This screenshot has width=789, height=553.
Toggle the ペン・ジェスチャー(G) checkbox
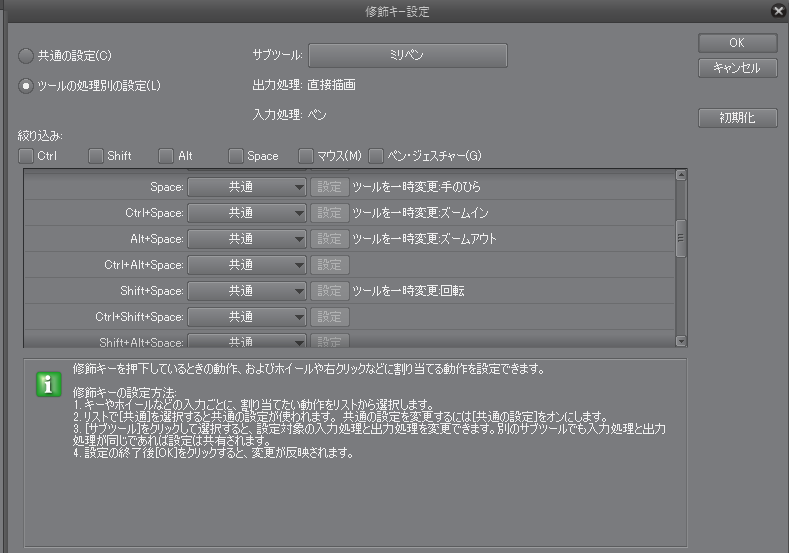(x=376, y=155)
